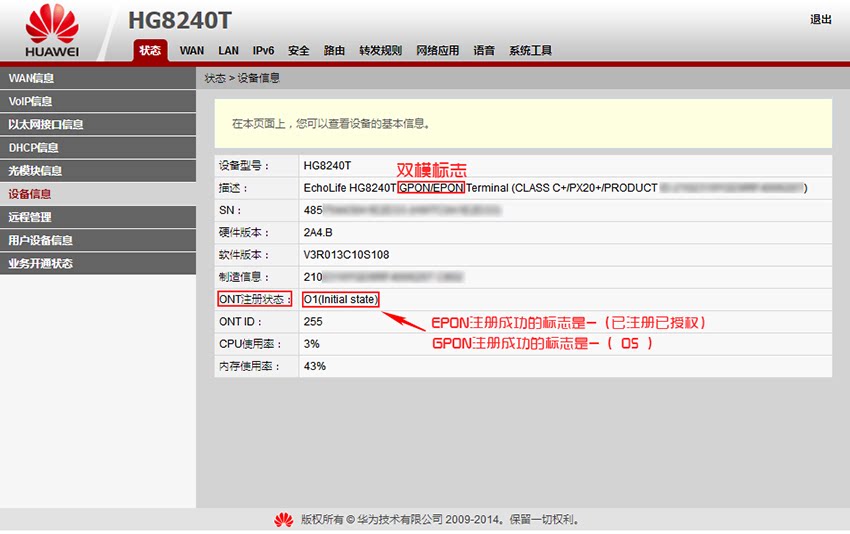Click the HG8240T device model value
This screenshot has height=534, width=850.
(x=327, y=165)
